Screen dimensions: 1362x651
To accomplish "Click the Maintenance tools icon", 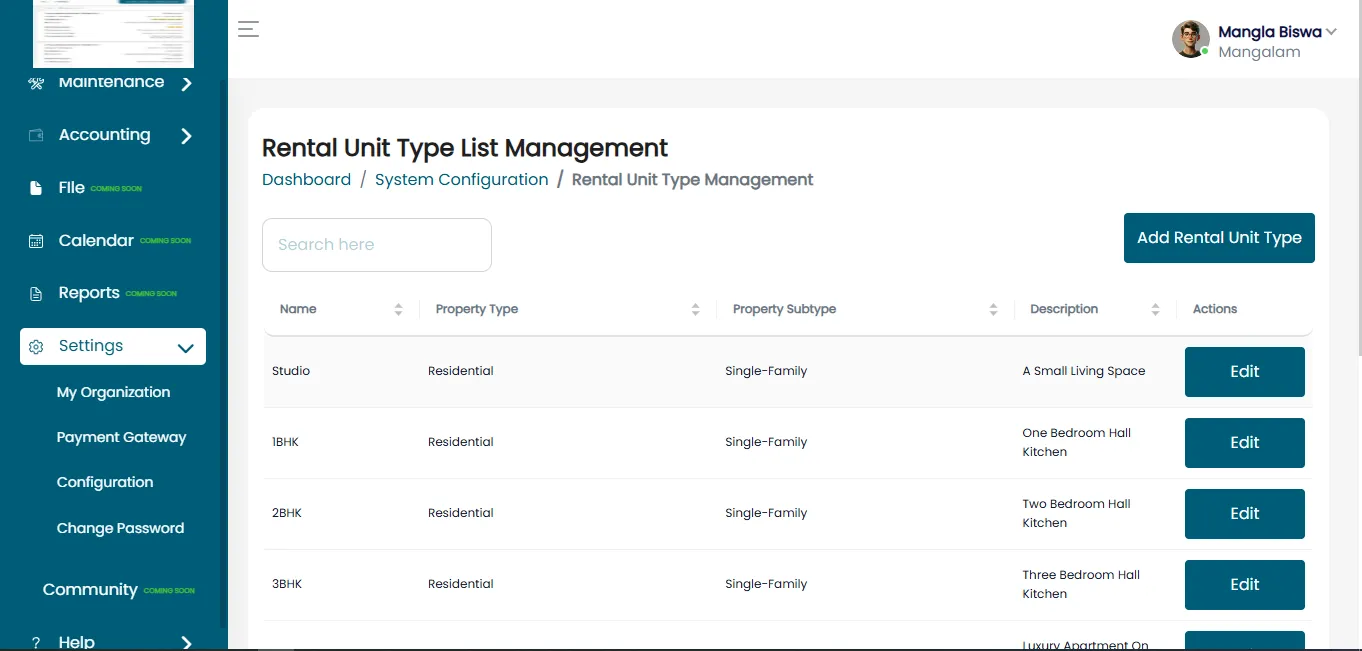I will (36, 83).
